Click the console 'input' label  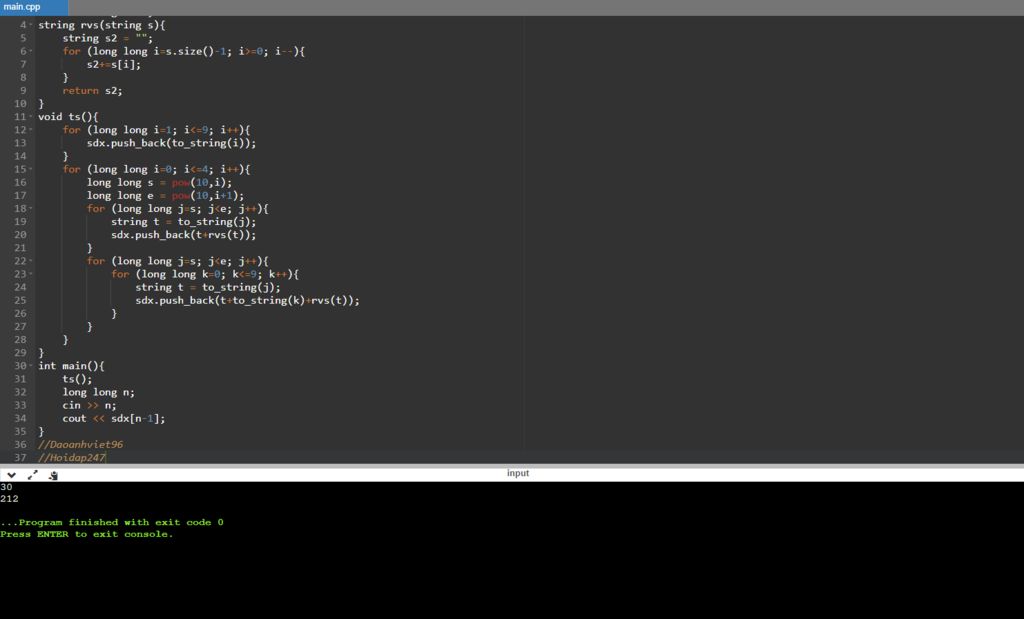point(518,473)
